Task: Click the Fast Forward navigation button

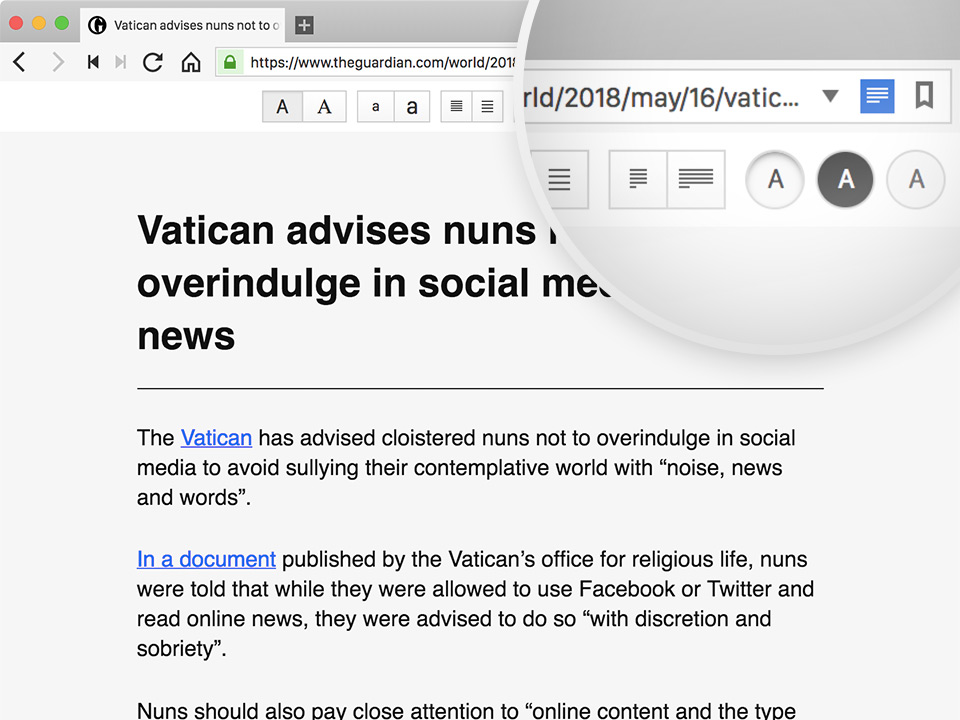Action: pyautogui.click(x=121, y=62)
